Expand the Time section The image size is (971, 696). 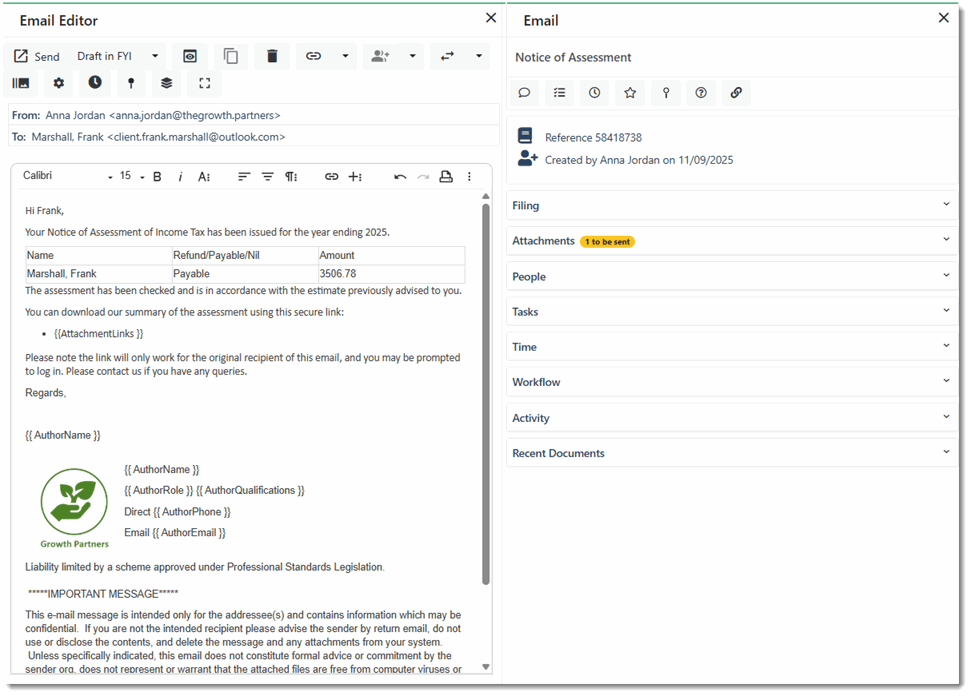733,347
